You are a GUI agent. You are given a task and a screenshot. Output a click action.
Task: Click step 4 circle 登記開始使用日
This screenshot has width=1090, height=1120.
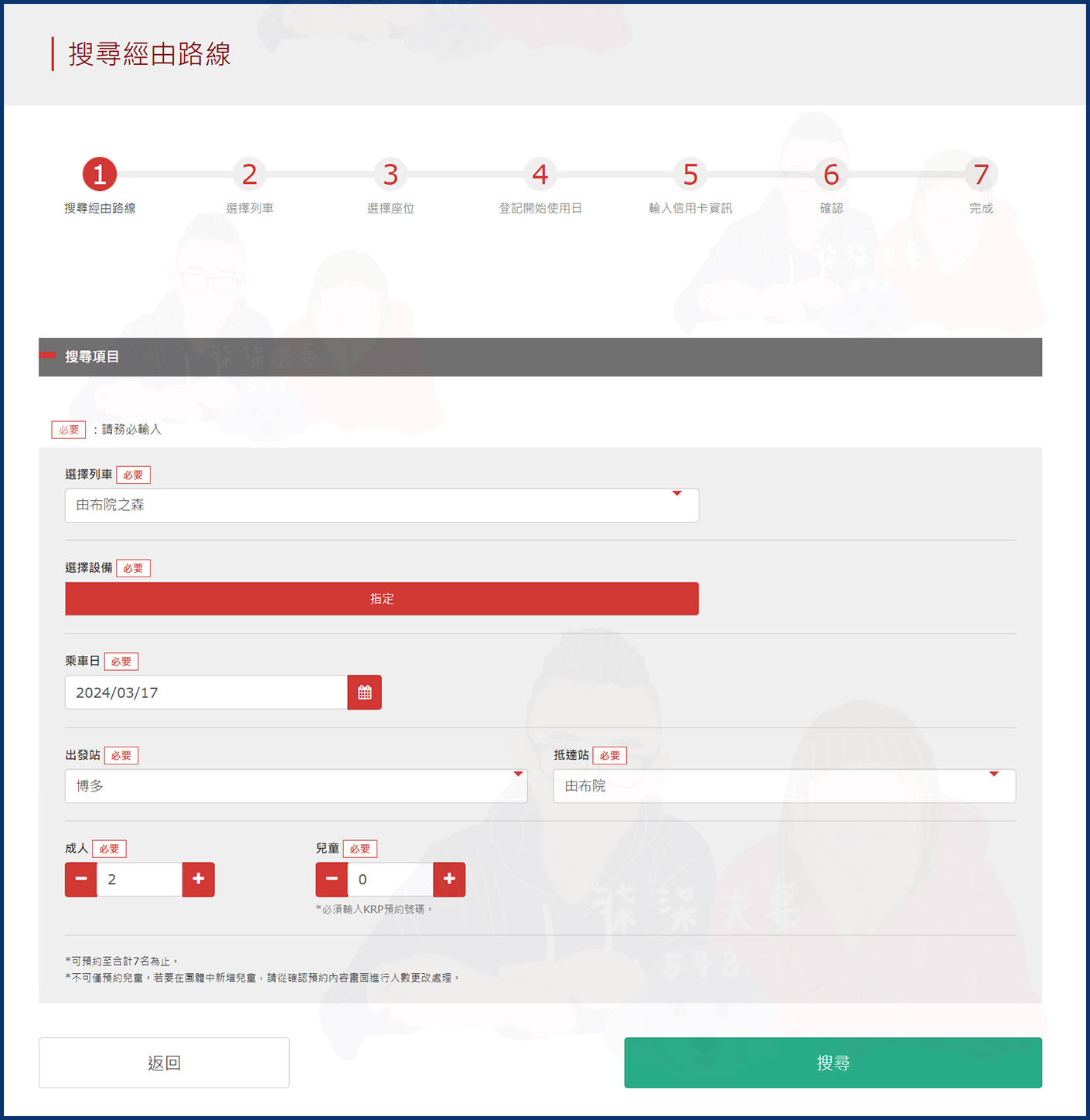coord(540,175)
